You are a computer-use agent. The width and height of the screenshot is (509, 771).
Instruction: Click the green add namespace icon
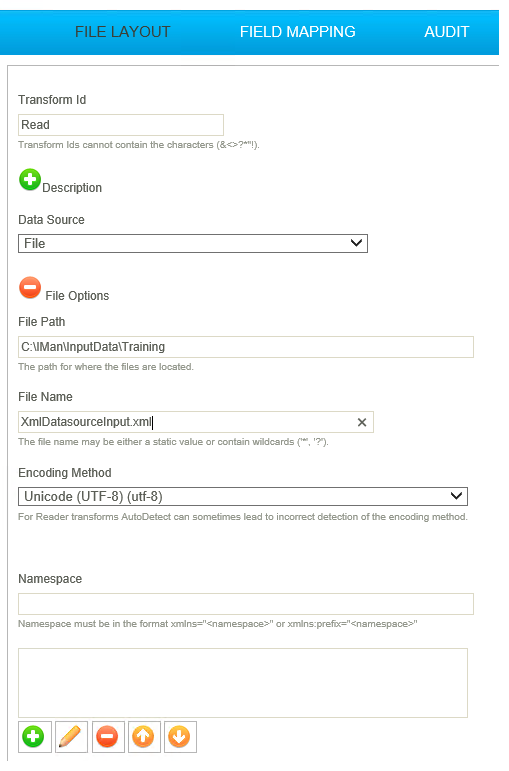point(34,737)
